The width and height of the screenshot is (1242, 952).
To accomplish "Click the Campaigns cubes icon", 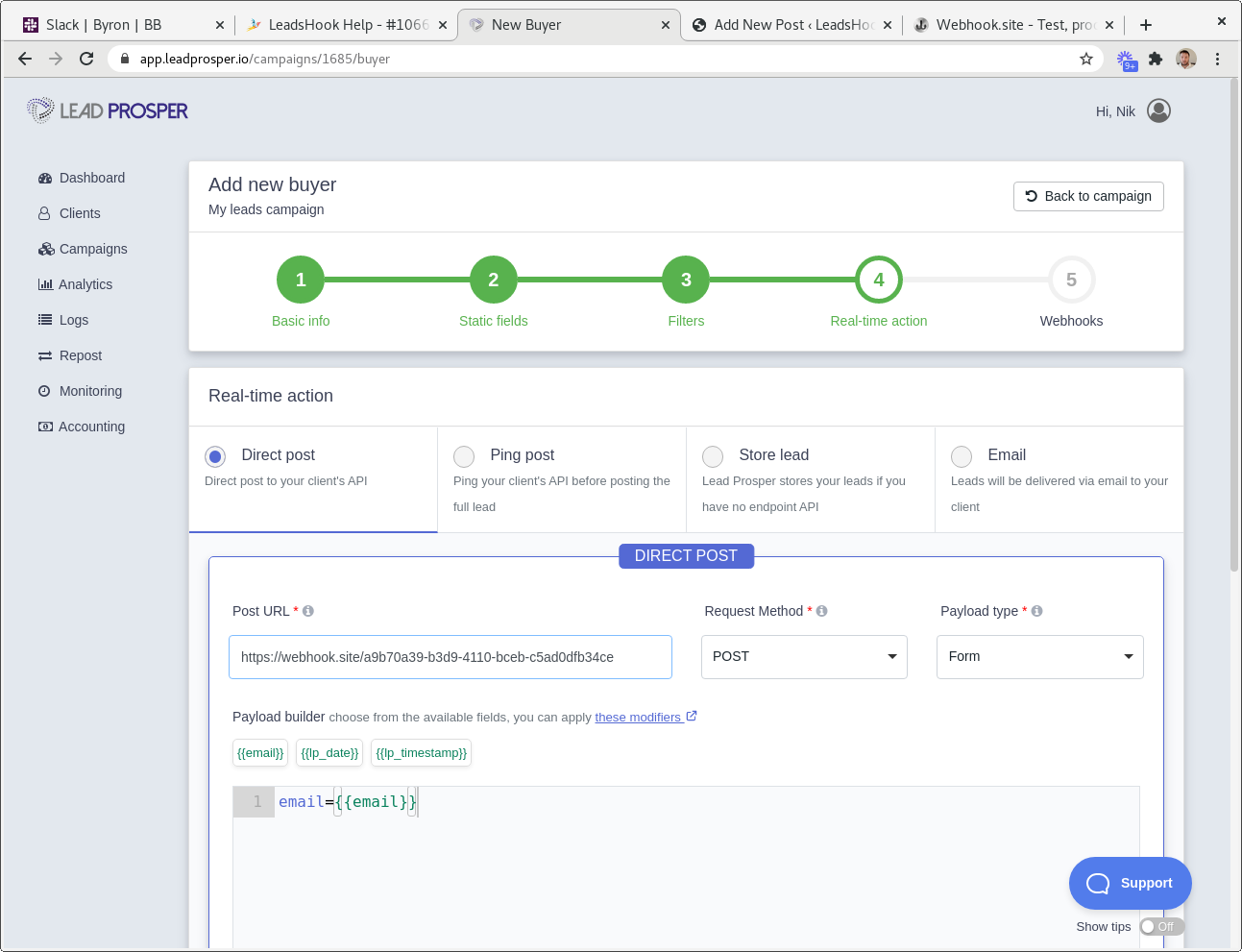I will click(x=46, y=249).
